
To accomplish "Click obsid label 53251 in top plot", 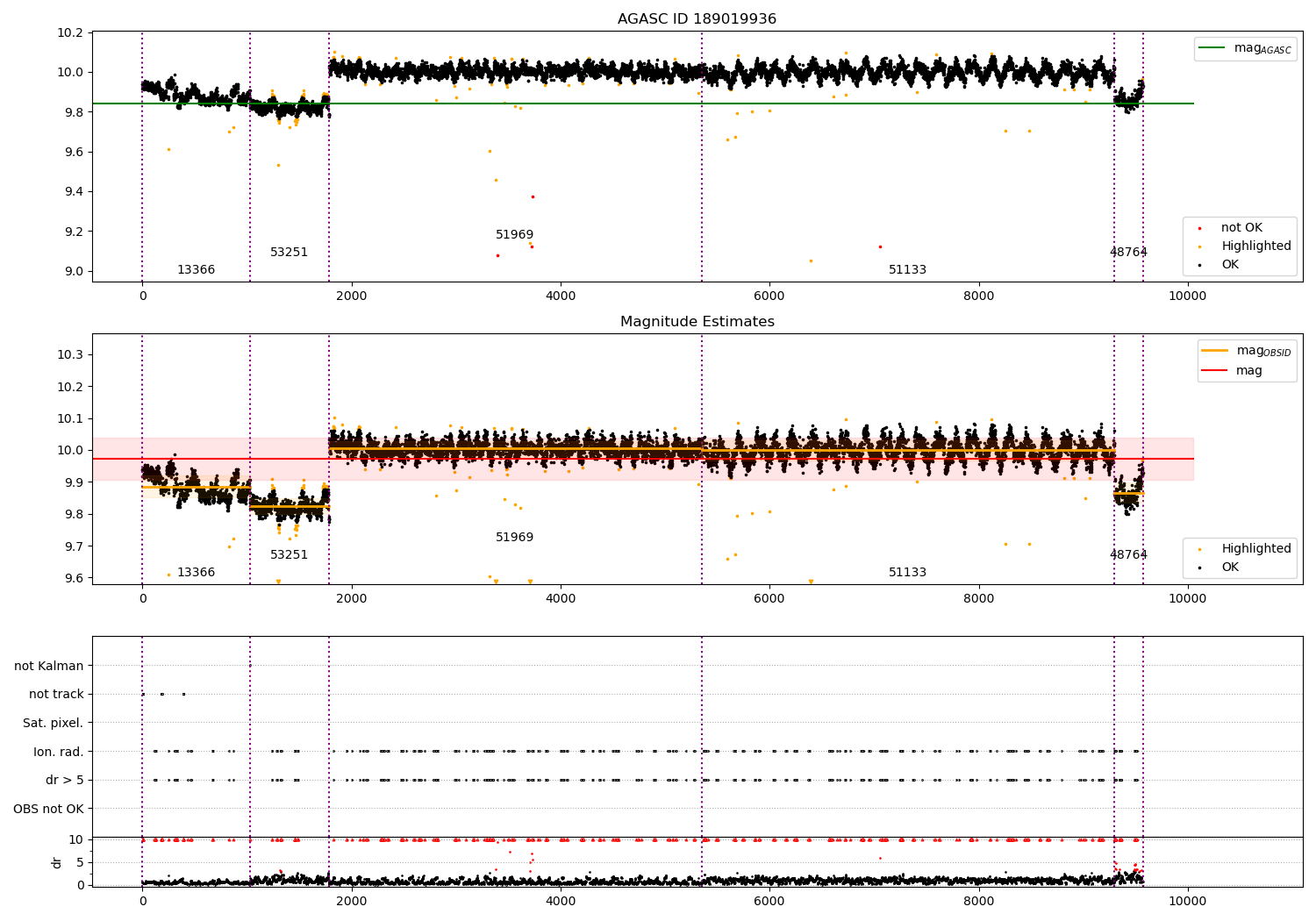I will [289, 253].
